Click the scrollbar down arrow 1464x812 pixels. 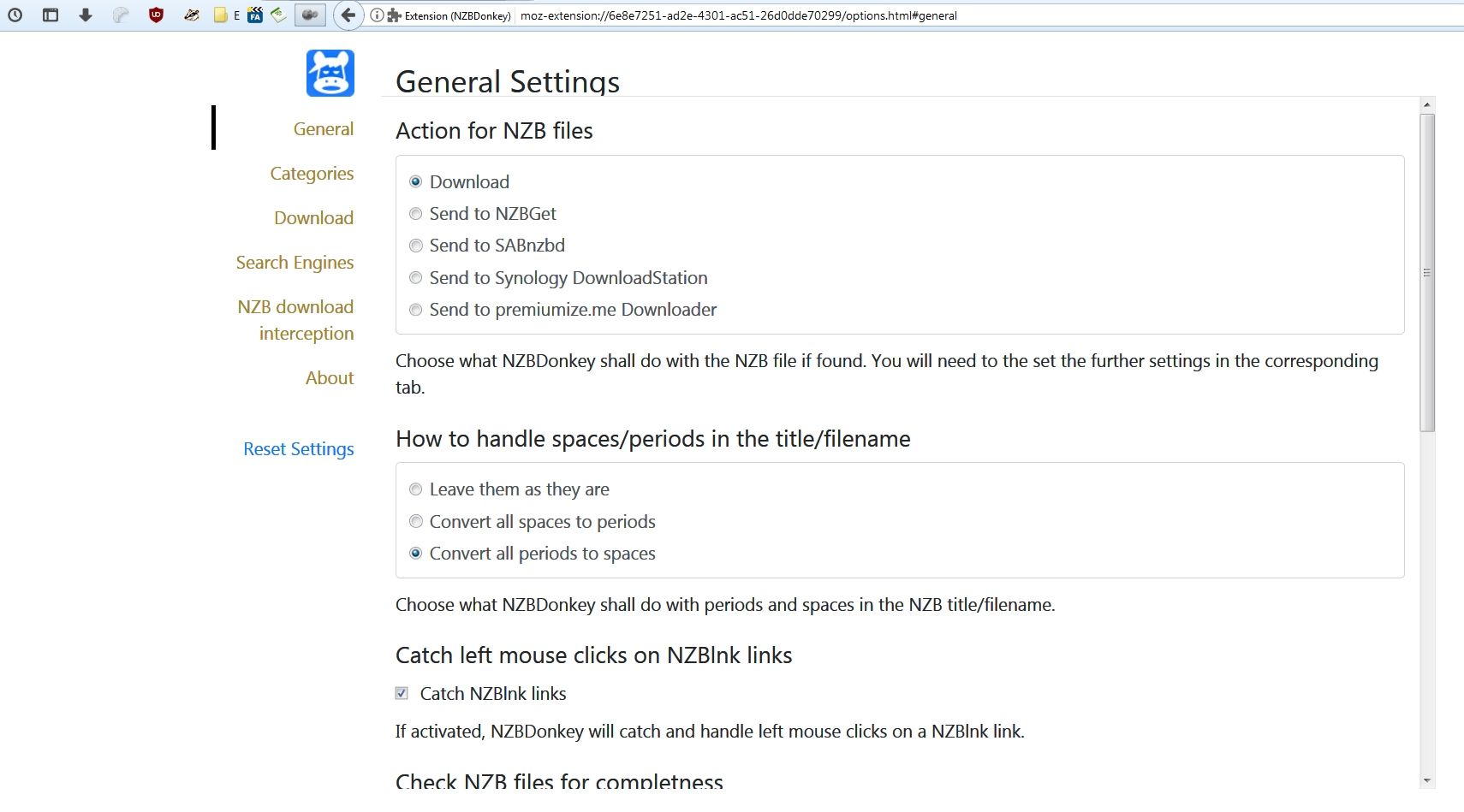pyautogui.click(x=1426, y=780)
